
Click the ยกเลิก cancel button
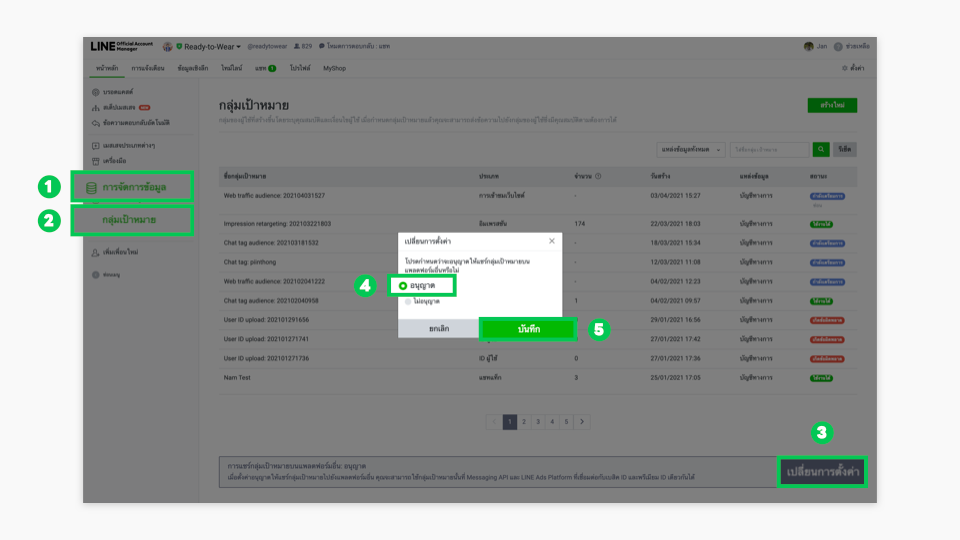pyautogui.click(x=438, y=329)
